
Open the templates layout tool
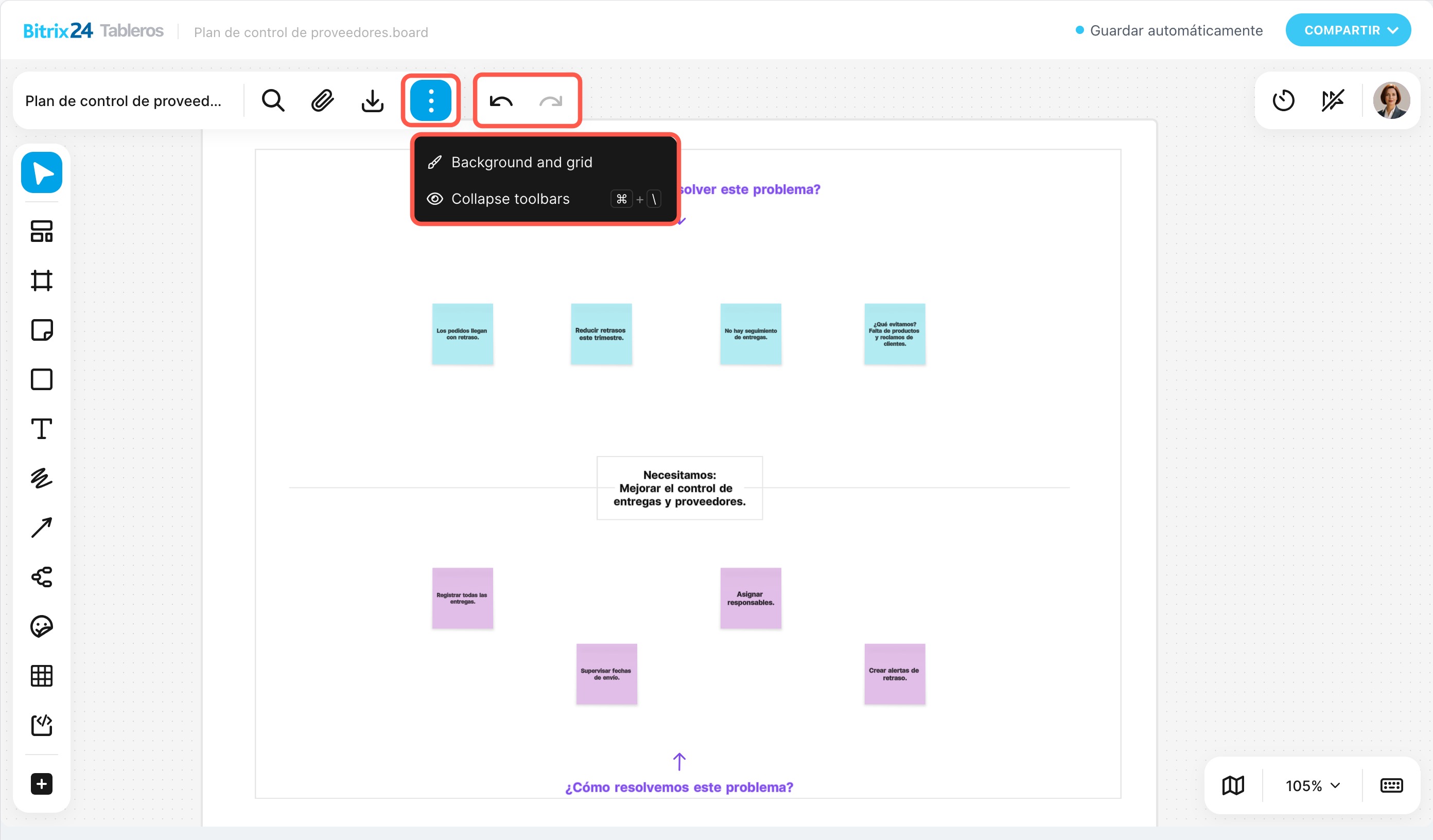tap(42, 232)
